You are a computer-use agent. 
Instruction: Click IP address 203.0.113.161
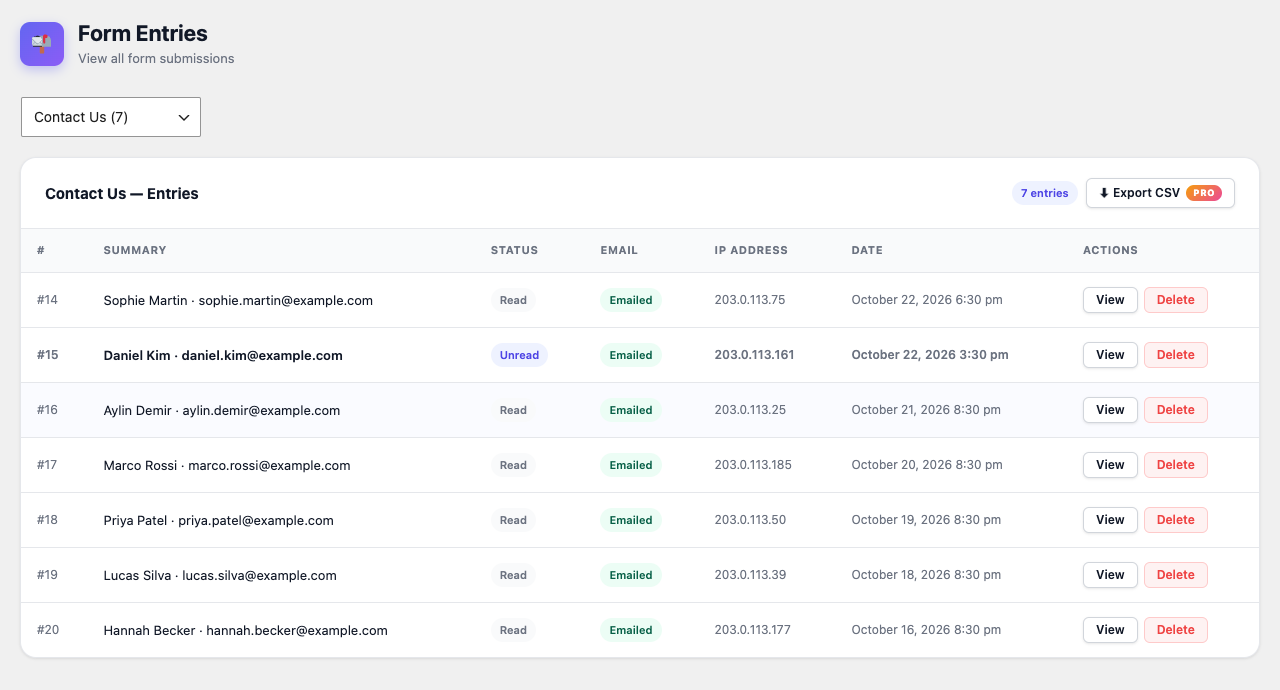click(x=754, y=355)
